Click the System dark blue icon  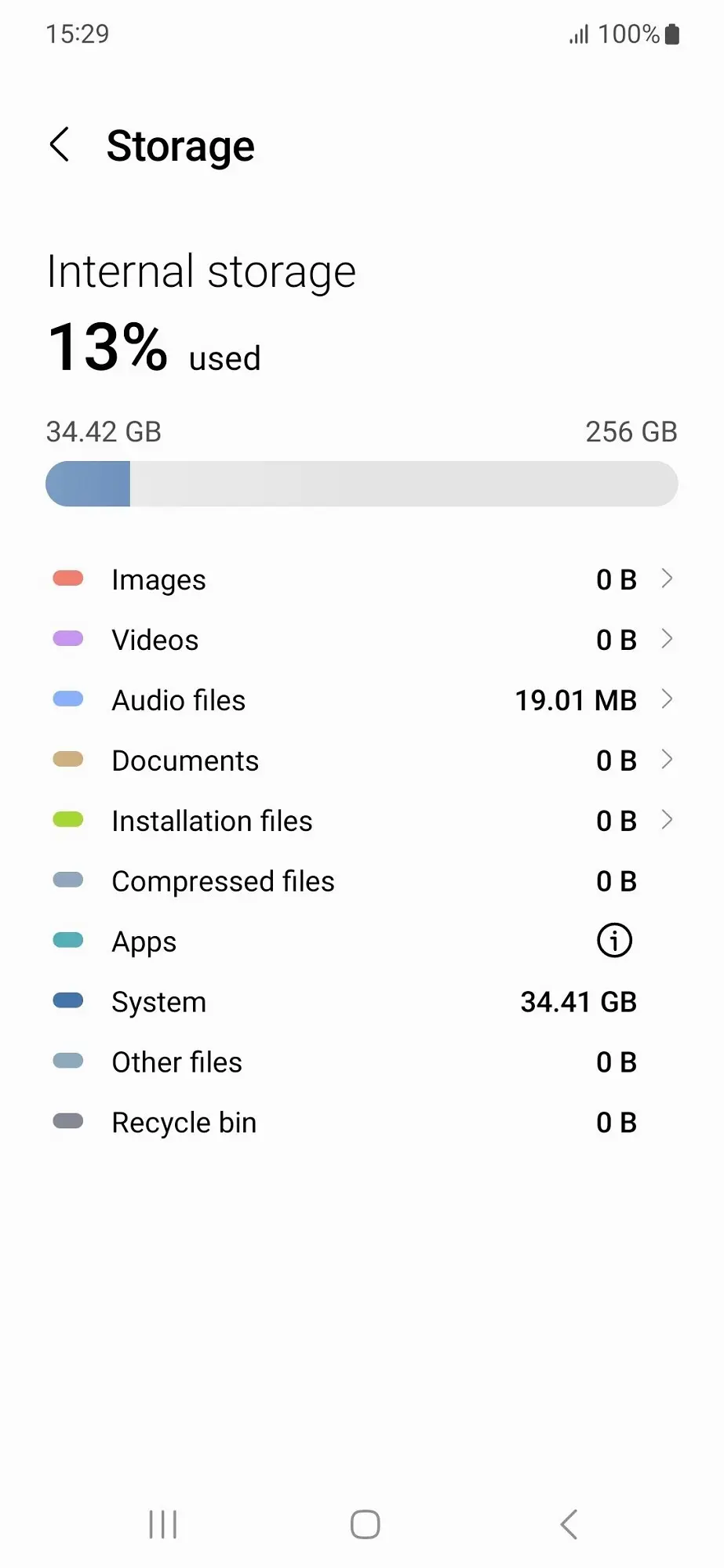pos(67,1000)
